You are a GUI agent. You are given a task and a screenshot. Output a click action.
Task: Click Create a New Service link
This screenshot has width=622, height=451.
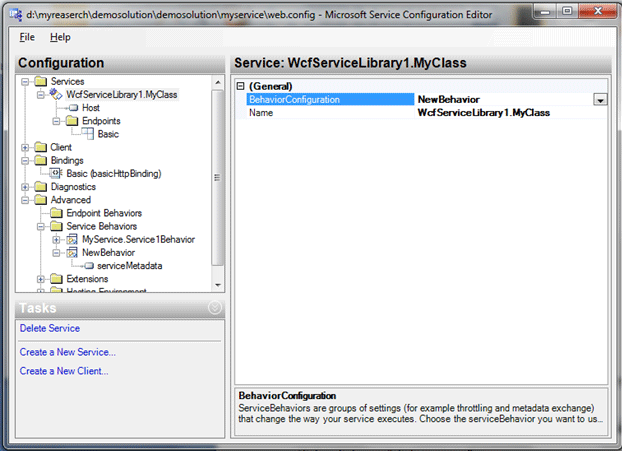(67, 352)
